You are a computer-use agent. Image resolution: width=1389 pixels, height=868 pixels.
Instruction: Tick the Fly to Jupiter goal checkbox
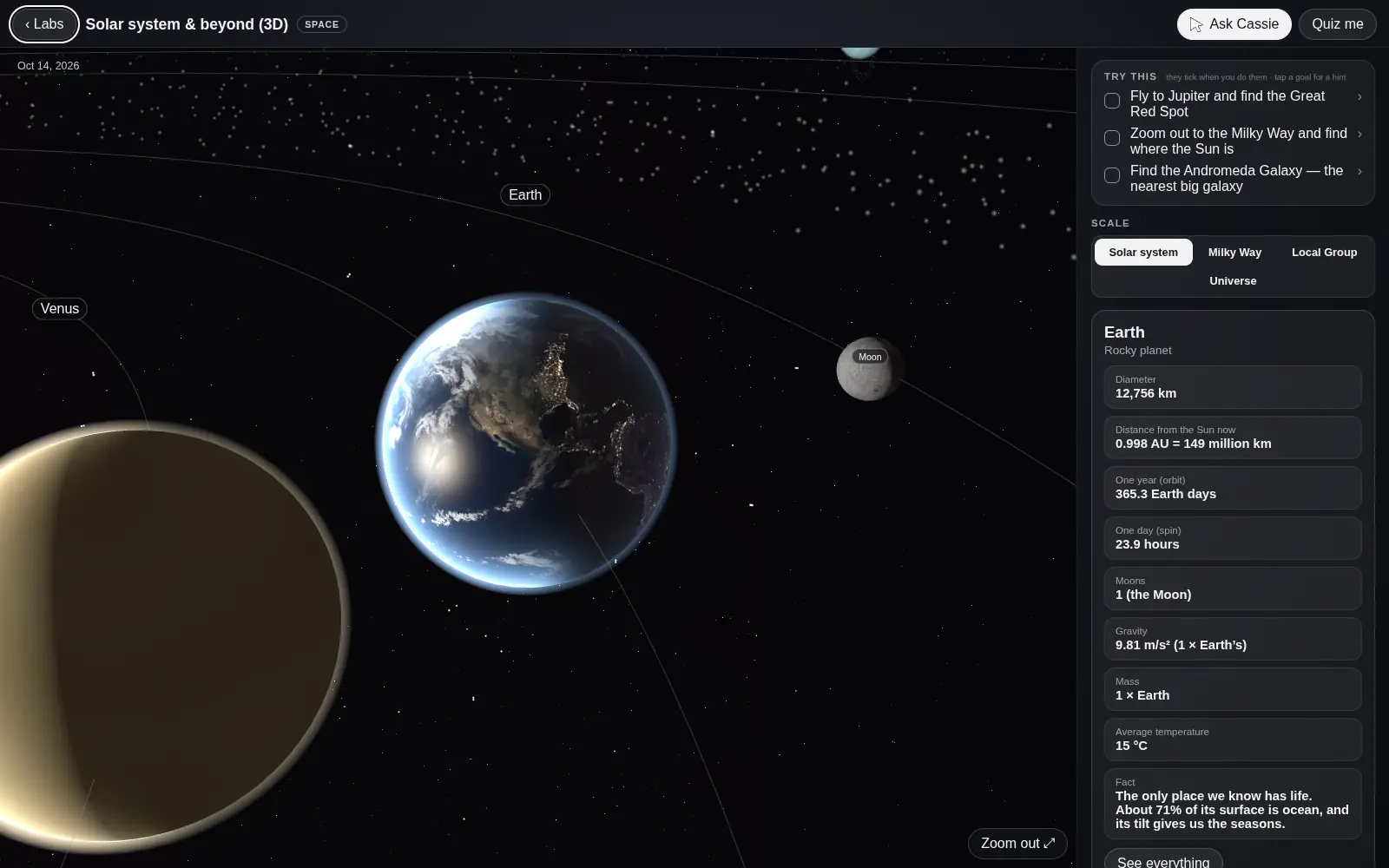click(x=1112, y=101)
